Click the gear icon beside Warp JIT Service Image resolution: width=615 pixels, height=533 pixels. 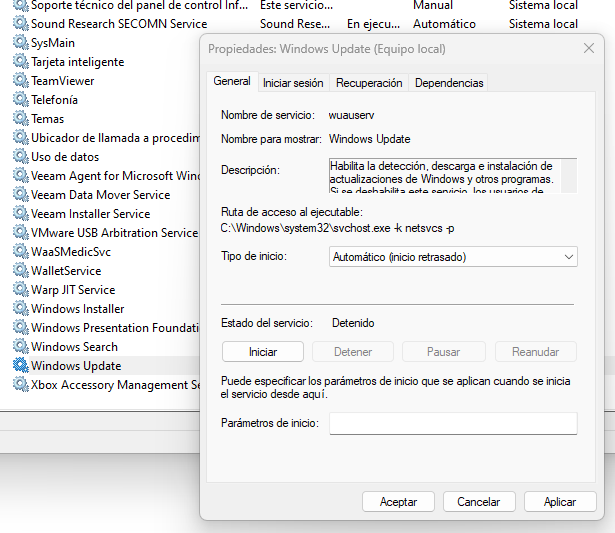21,289
